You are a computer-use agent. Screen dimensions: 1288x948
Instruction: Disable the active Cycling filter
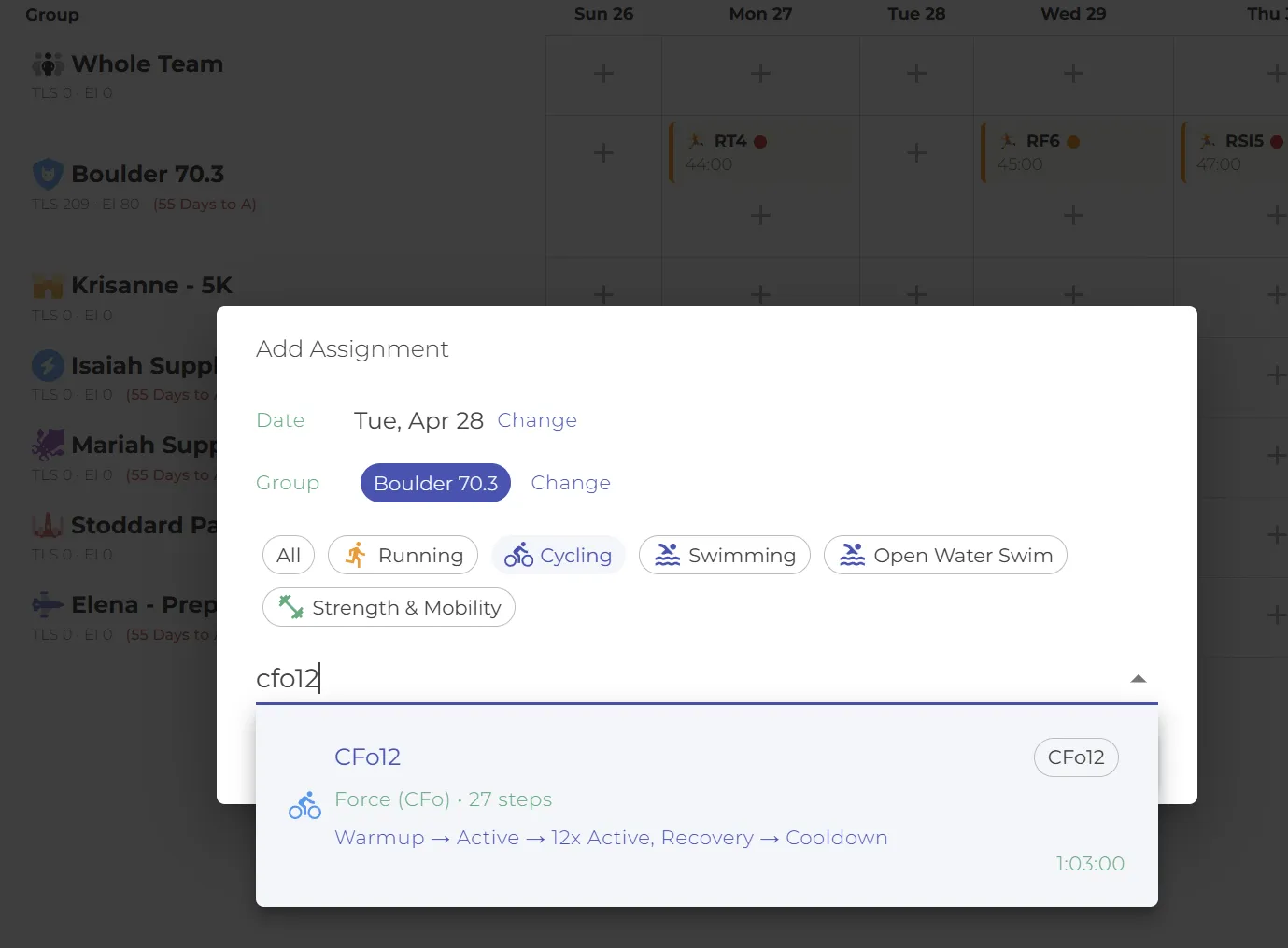[559, 555]
